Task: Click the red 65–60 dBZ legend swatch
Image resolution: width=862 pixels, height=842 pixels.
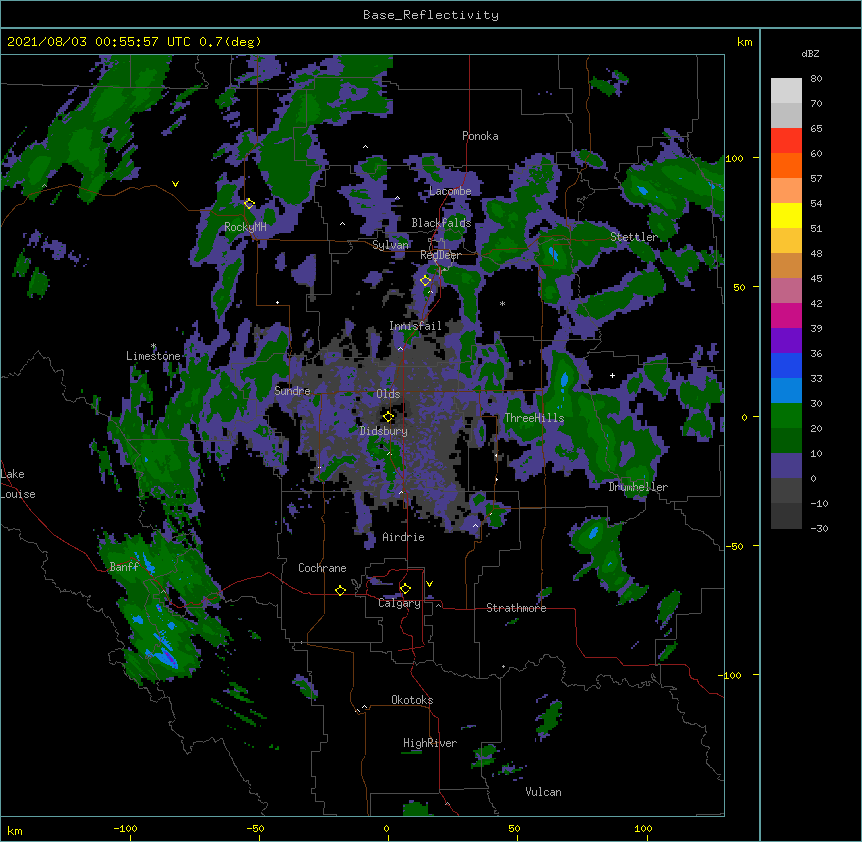Action: pos(786,140)
